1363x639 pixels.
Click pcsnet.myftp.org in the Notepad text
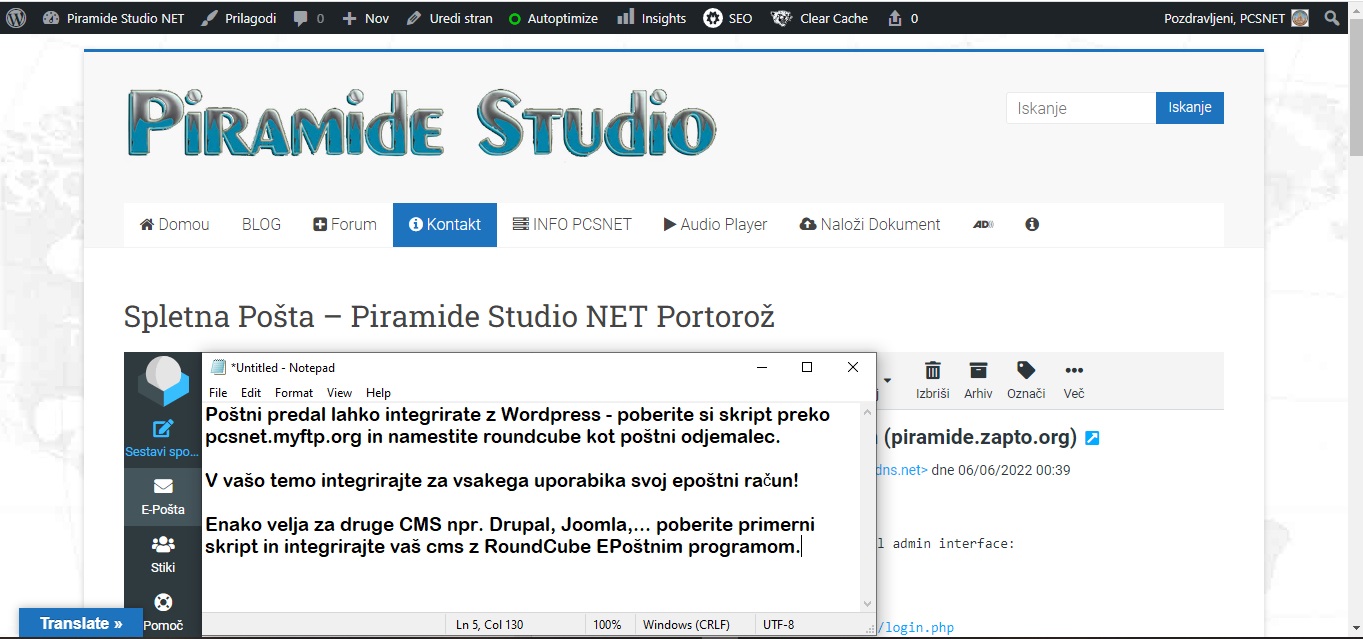tap(284, 437)
